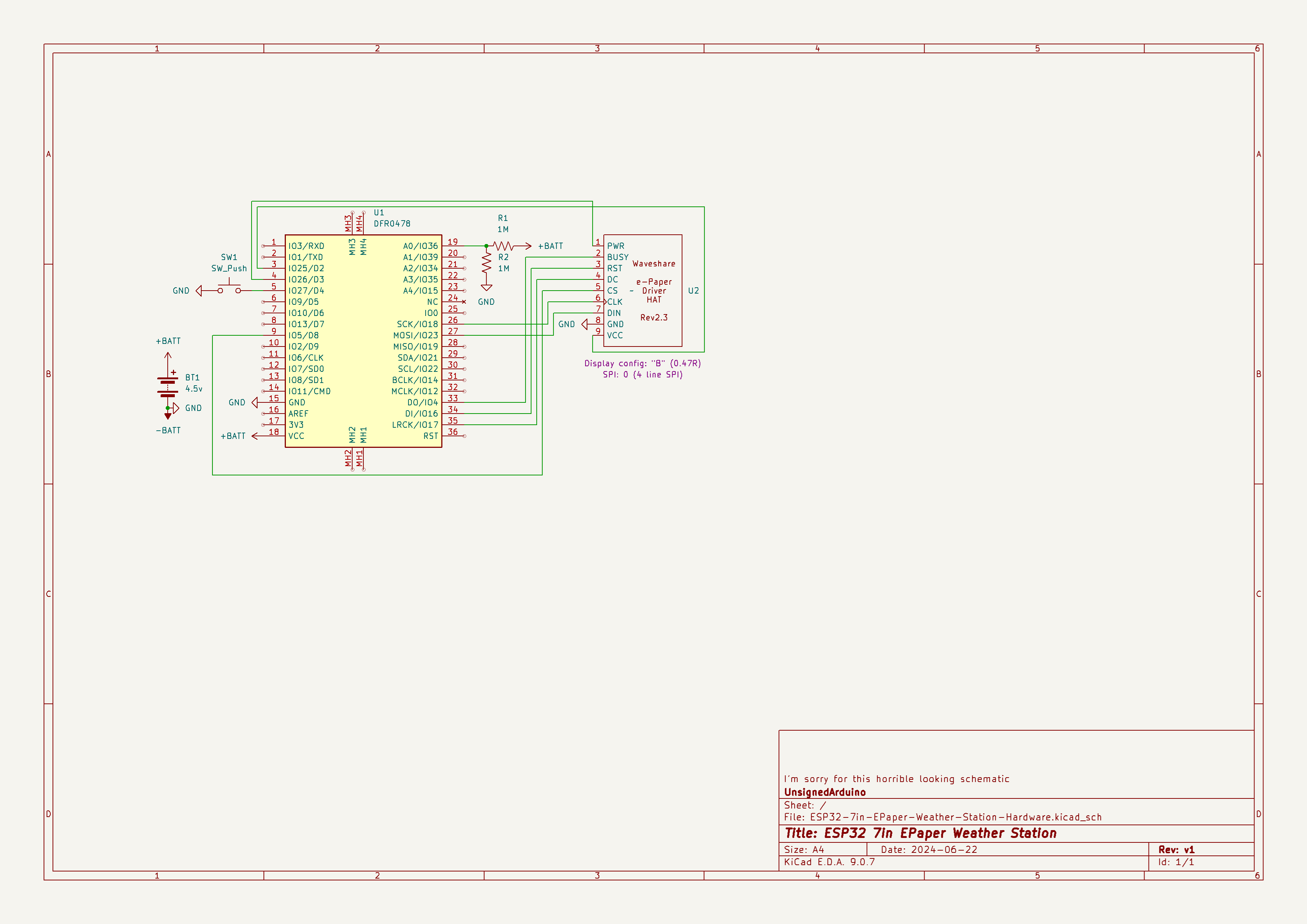The image size is (1307, 924).
Task: Click the SW_Push value label
Action: (229, 269)
